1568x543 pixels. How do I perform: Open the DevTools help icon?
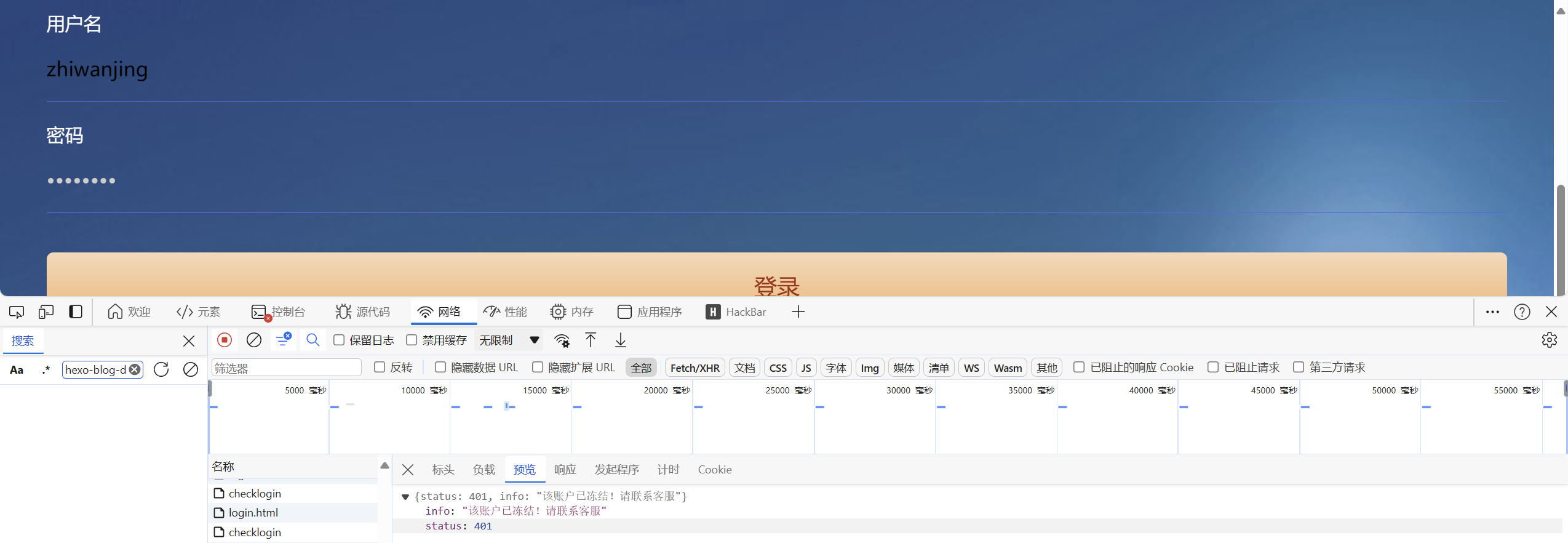click(x=1522, y=312)
